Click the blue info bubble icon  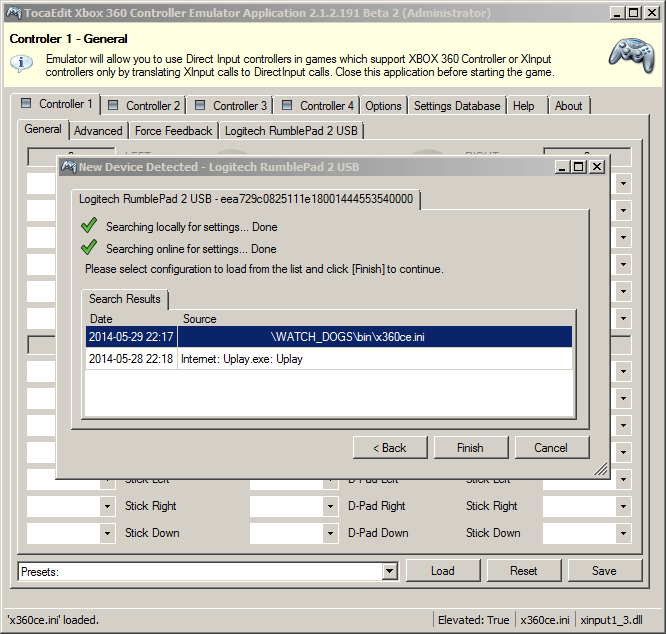21,64
